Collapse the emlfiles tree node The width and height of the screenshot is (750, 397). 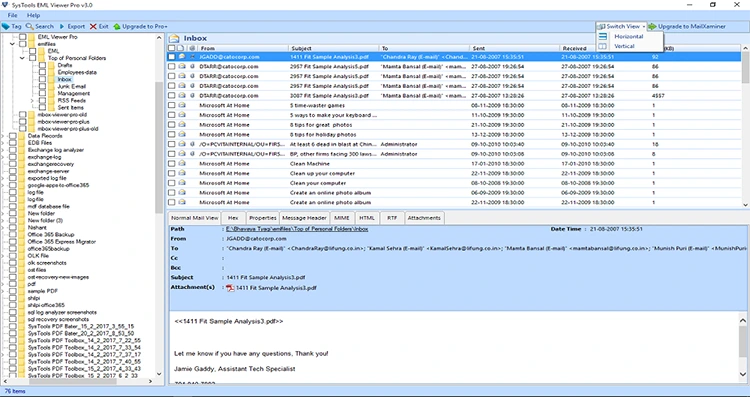click(12, 44)
